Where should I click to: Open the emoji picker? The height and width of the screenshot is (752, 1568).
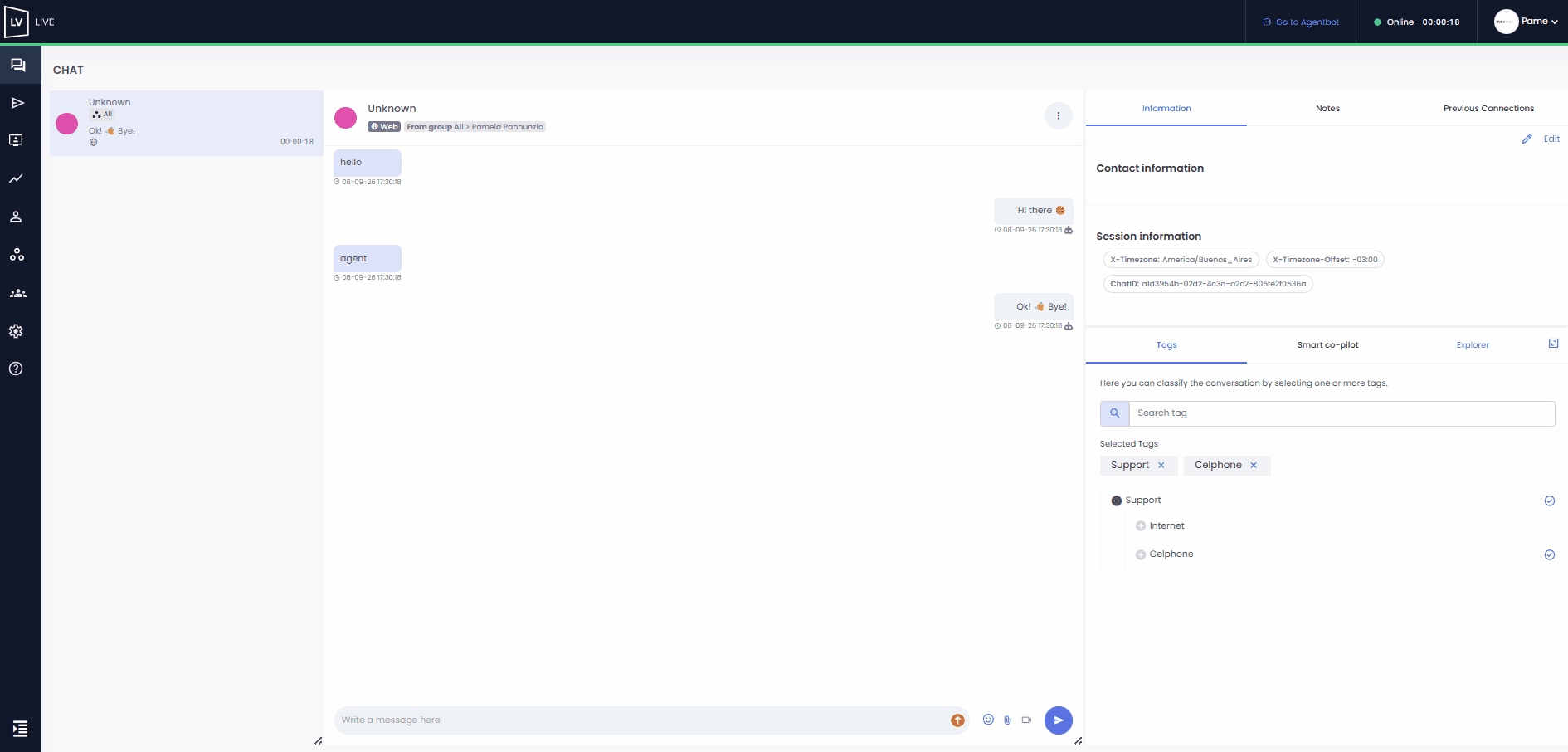pyautogui.click(x=988, y=720)
